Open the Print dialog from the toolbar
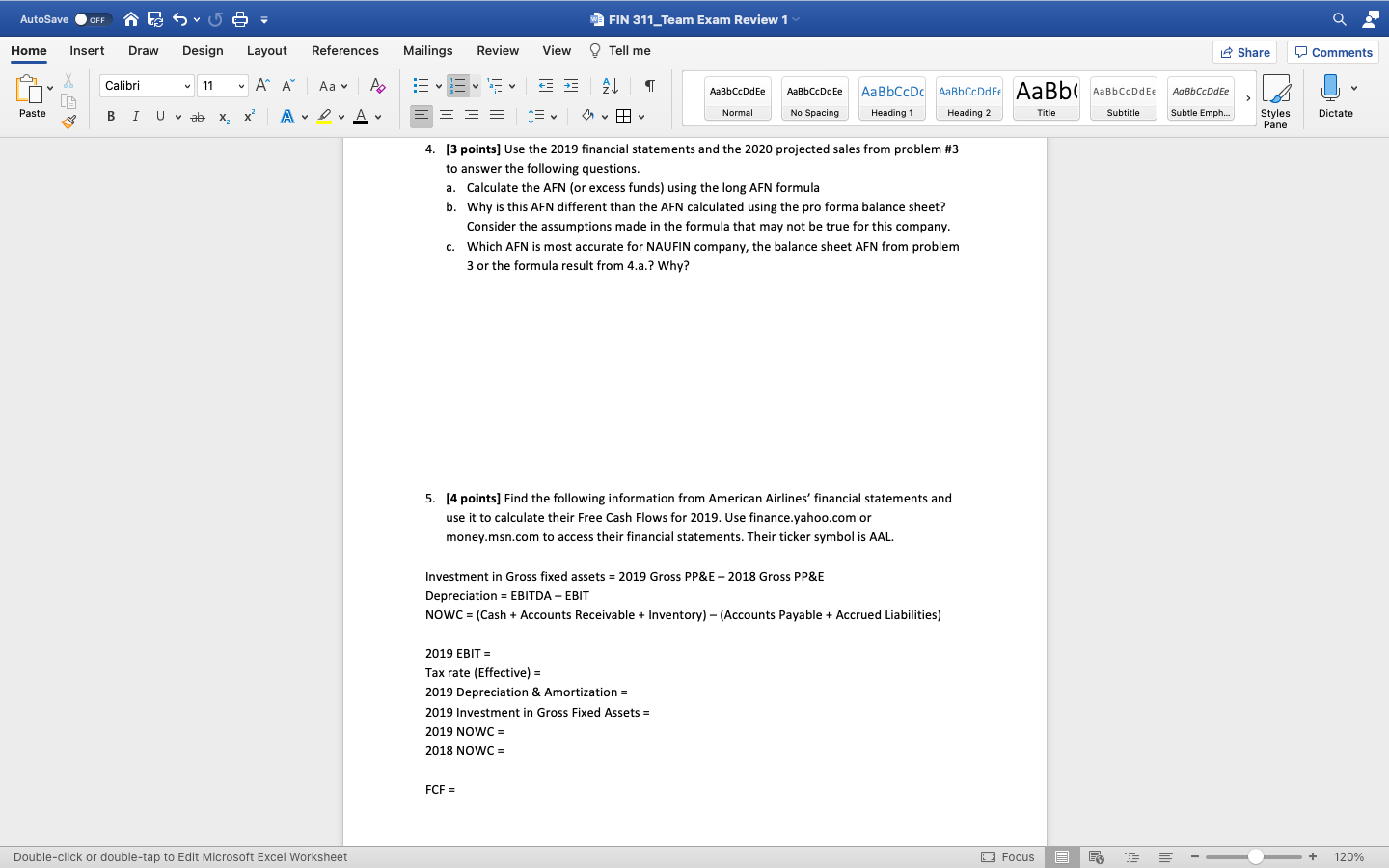 tap(239, 18)
